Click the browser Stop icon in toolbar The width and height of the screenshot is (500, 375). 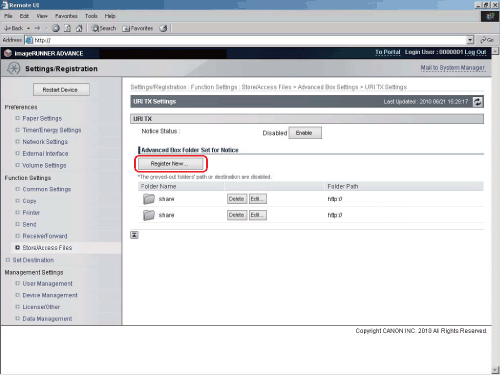point(56,28)
